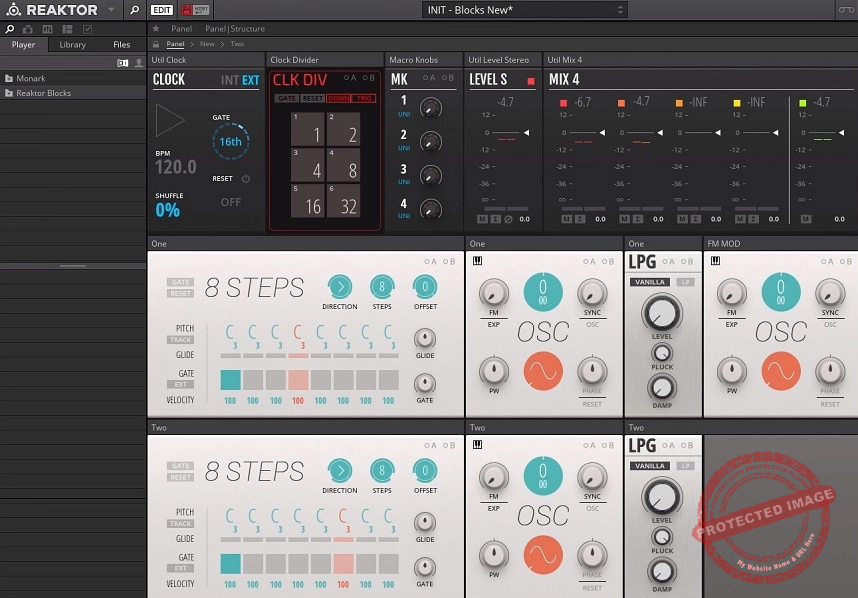Select the Panel view tab
The height and width of the screenshot is (598, 858).
click(181, 28)
